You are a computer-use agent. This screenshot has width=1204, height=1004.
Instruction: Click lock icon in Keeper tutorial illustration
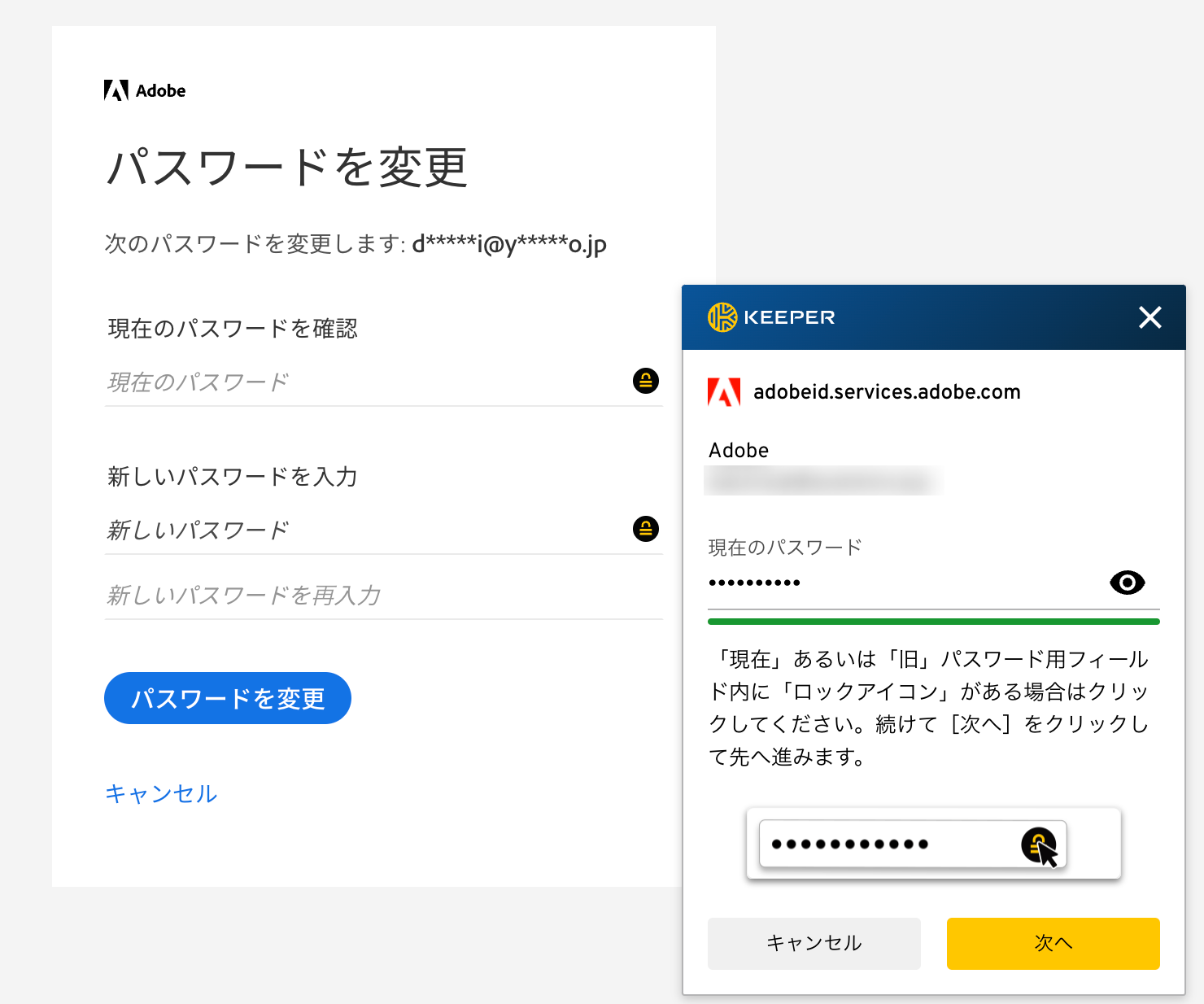[x=1038, y=845]
